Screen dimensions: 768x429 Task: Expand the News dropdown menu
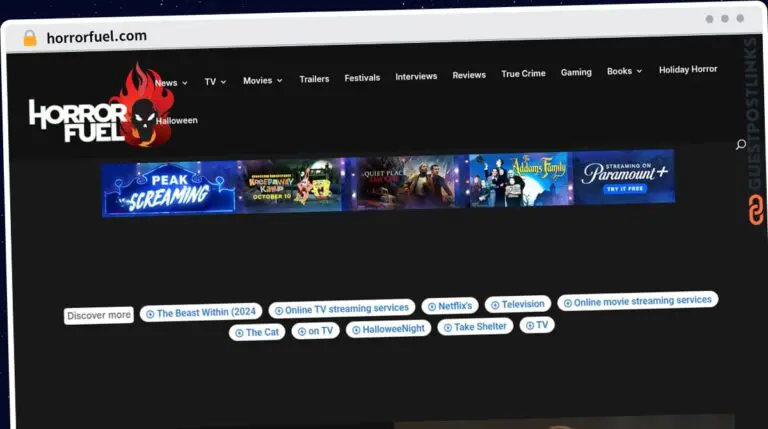(170, 83)
